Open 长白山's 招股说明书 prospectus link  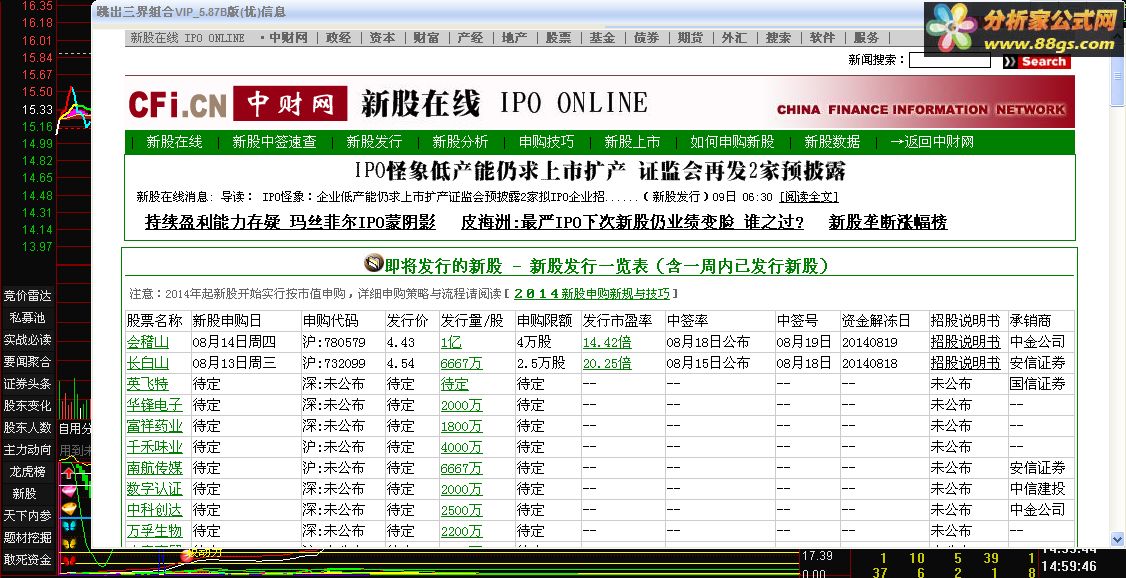point(965,363)
